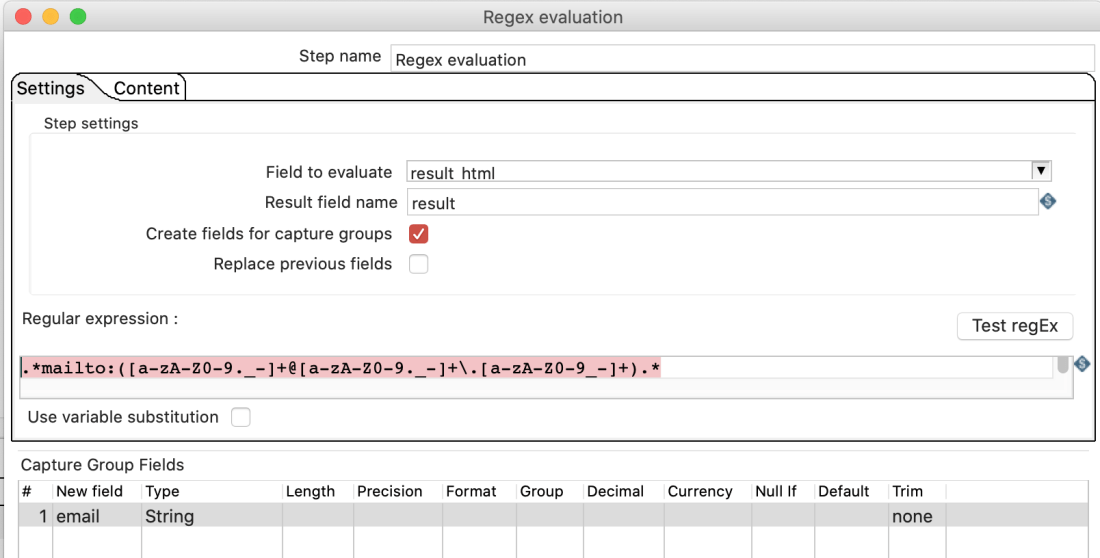Click the none value in Trim column
This screenshot has width=1100, height=558.
915,516
